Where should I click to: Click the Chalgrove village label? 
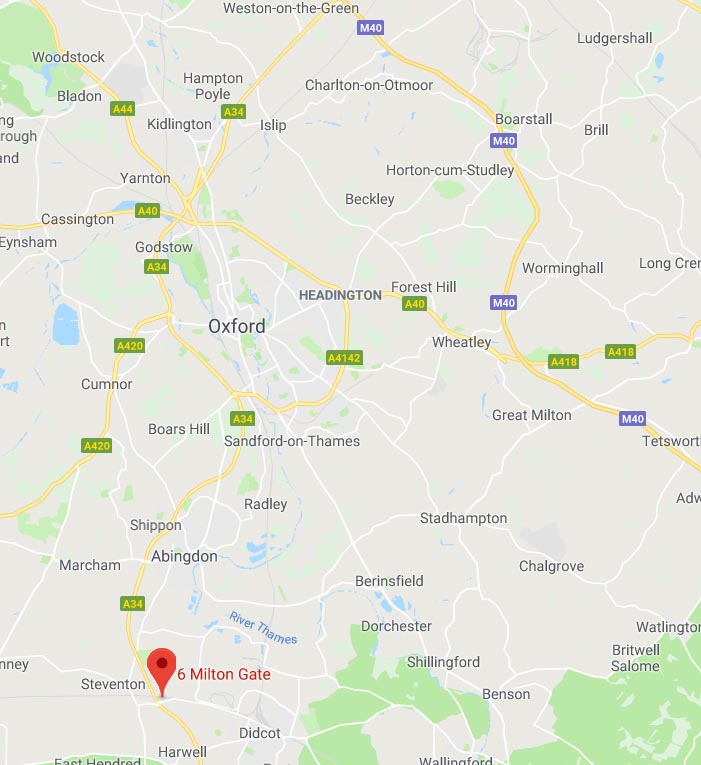[x=551, y=566]
